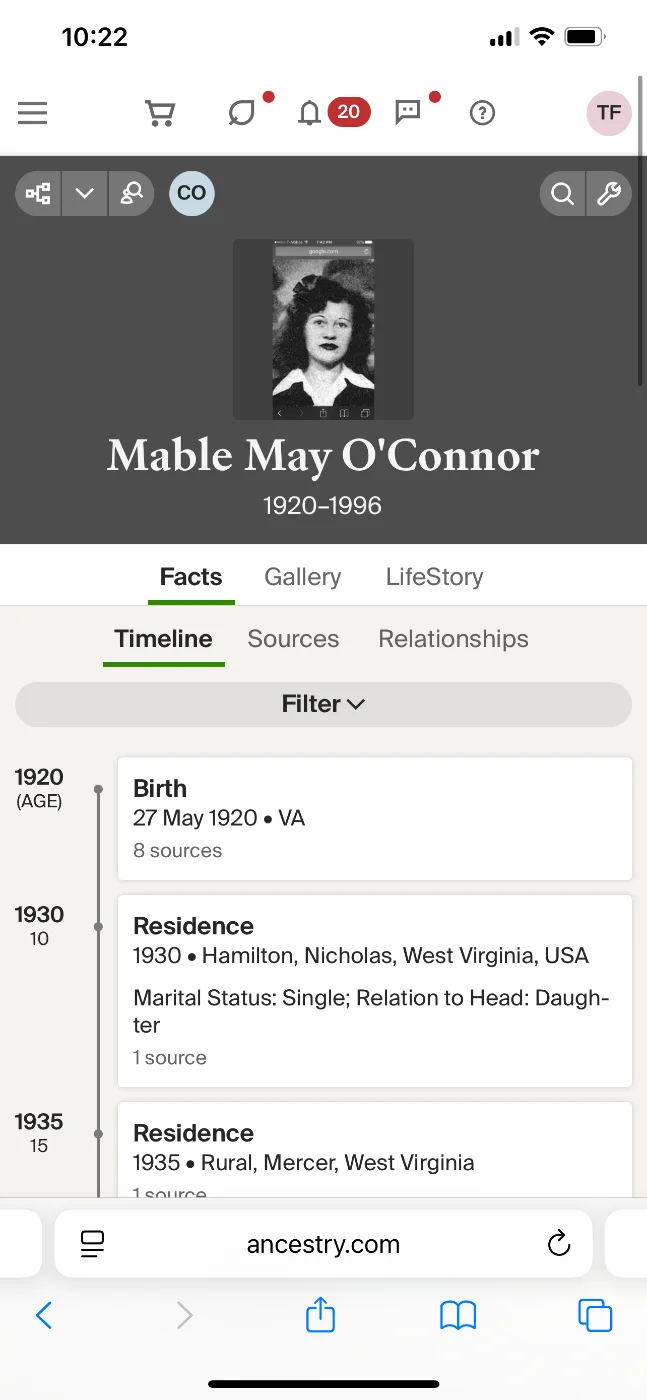Open the Birth fact card
Viewport: 647px width, 1400px height.
click(x=375, y=818)
